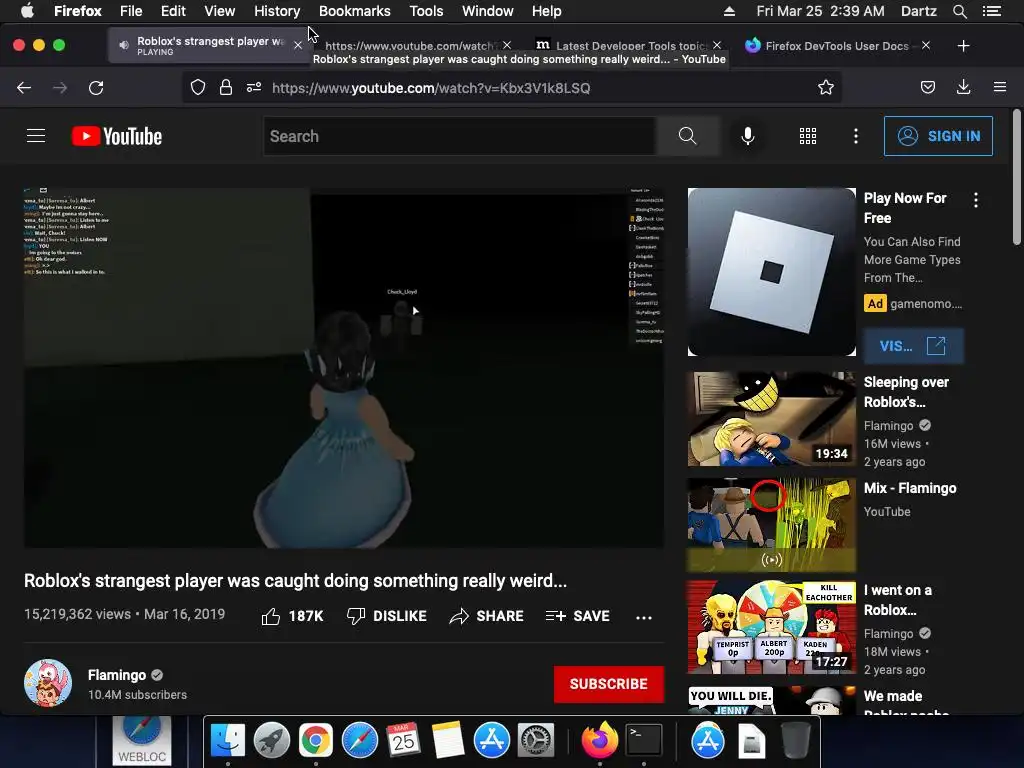1024x768 pixels.
Task: Click the site padlock security icon
Action: (226, 88)
